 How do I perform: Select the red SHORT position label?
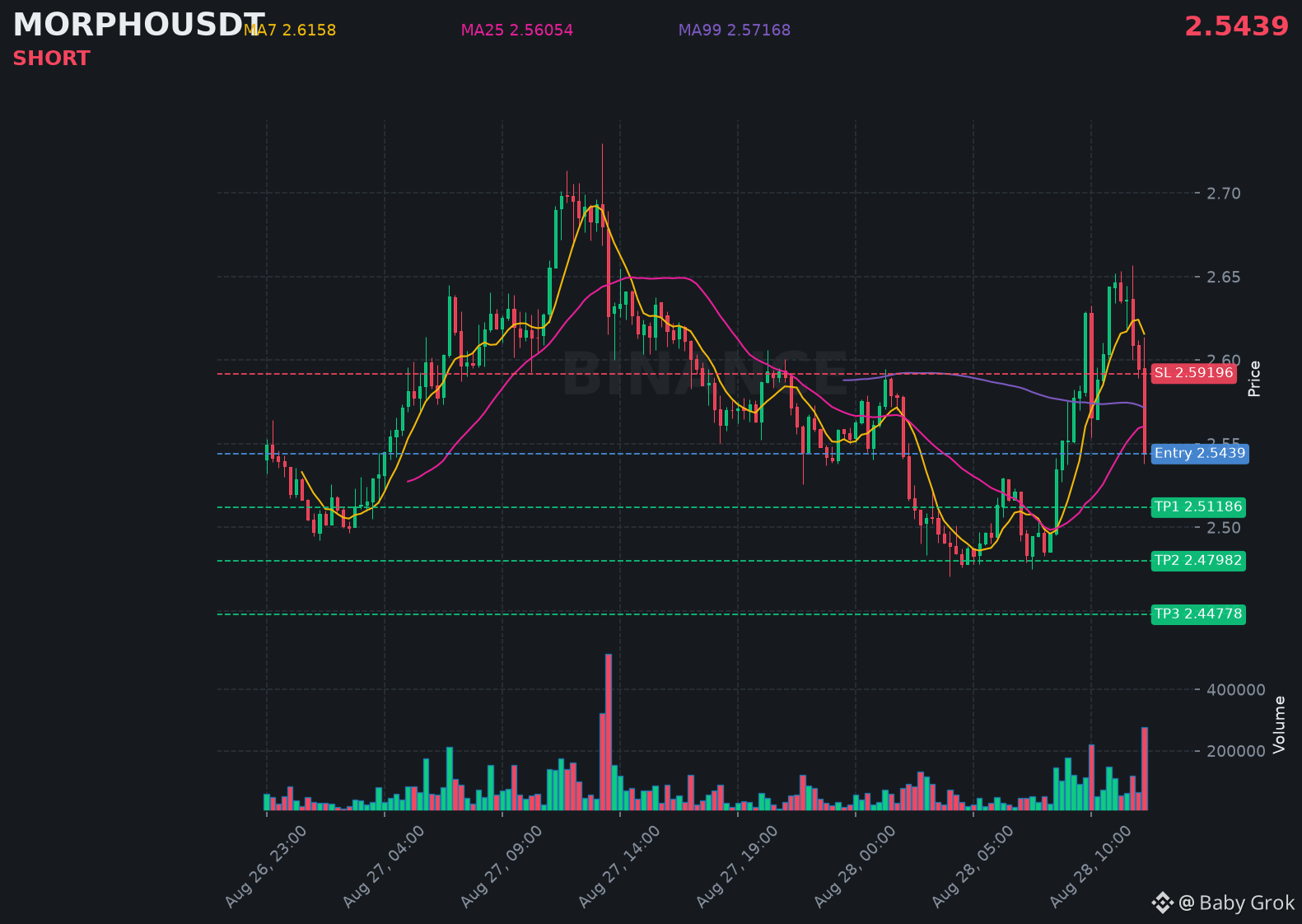(51, 58)
